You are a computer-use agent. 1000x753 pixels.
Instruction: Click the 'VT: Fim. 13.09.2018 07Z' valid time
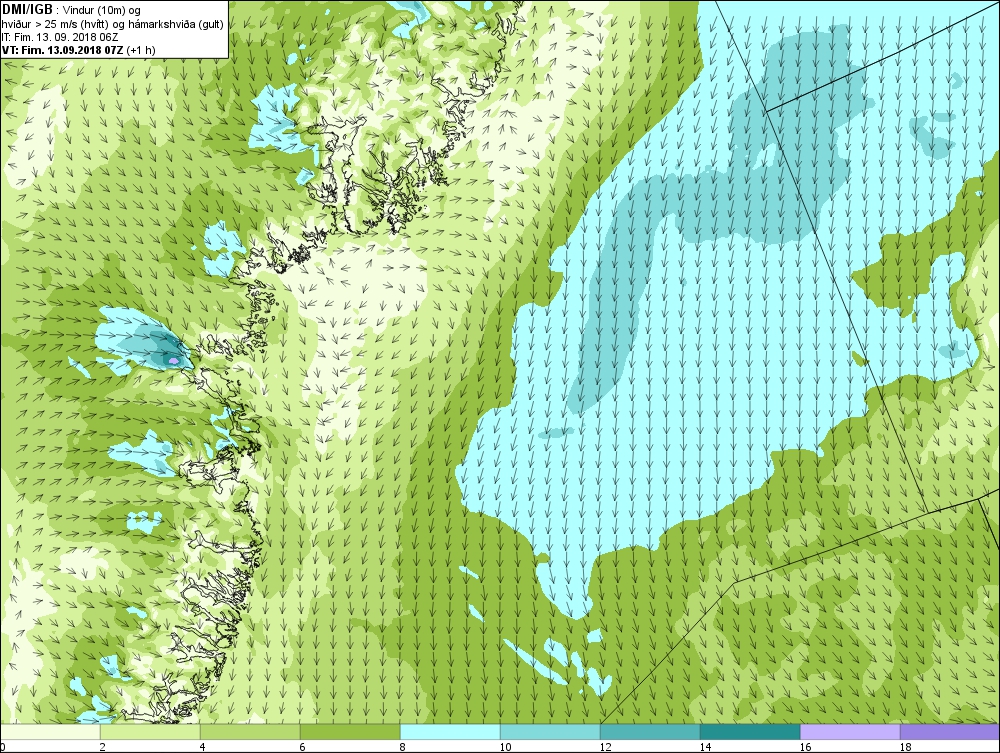coord(63,50)
